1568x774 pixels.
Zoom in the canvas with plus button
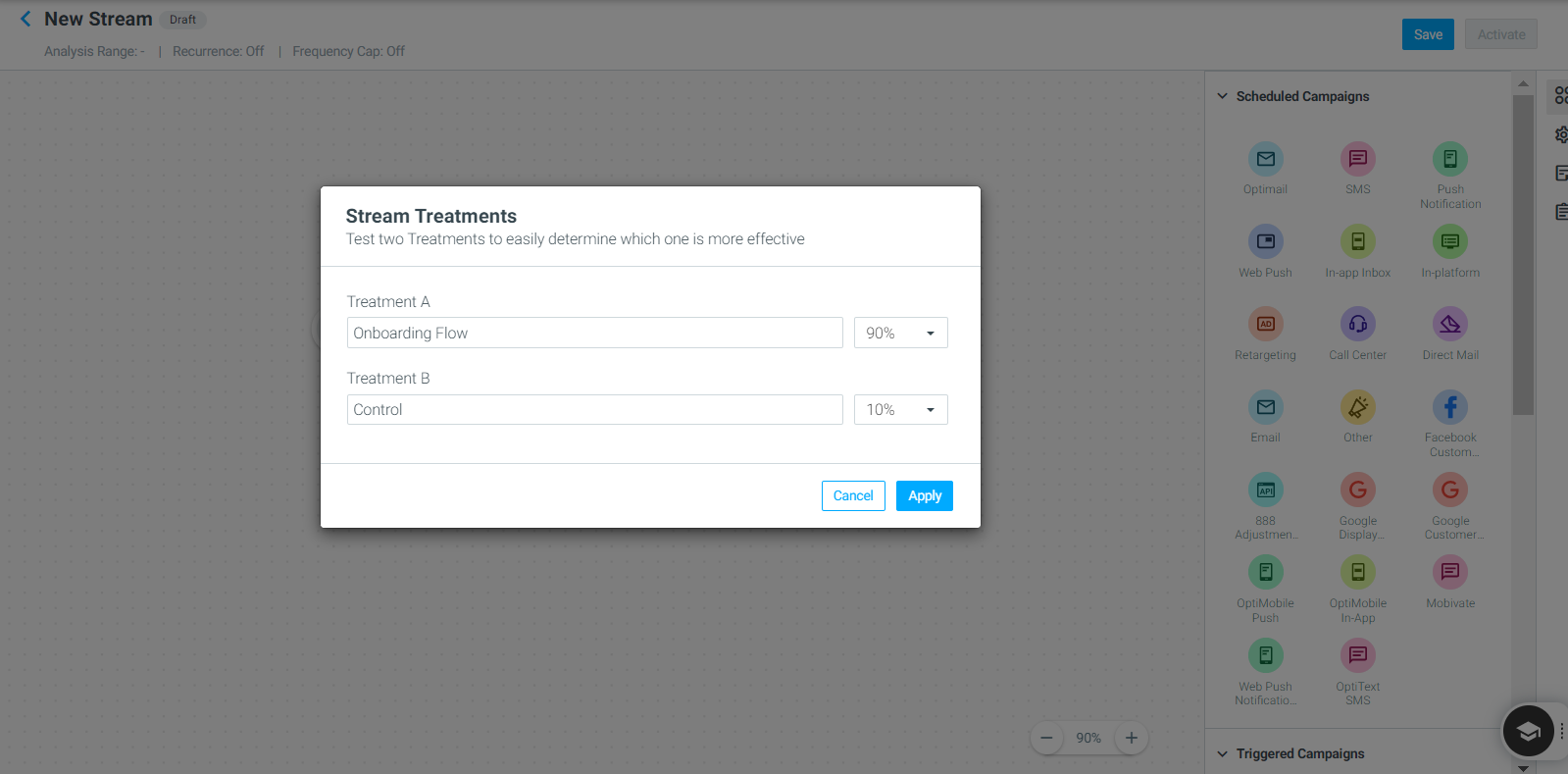(1131, 738)
